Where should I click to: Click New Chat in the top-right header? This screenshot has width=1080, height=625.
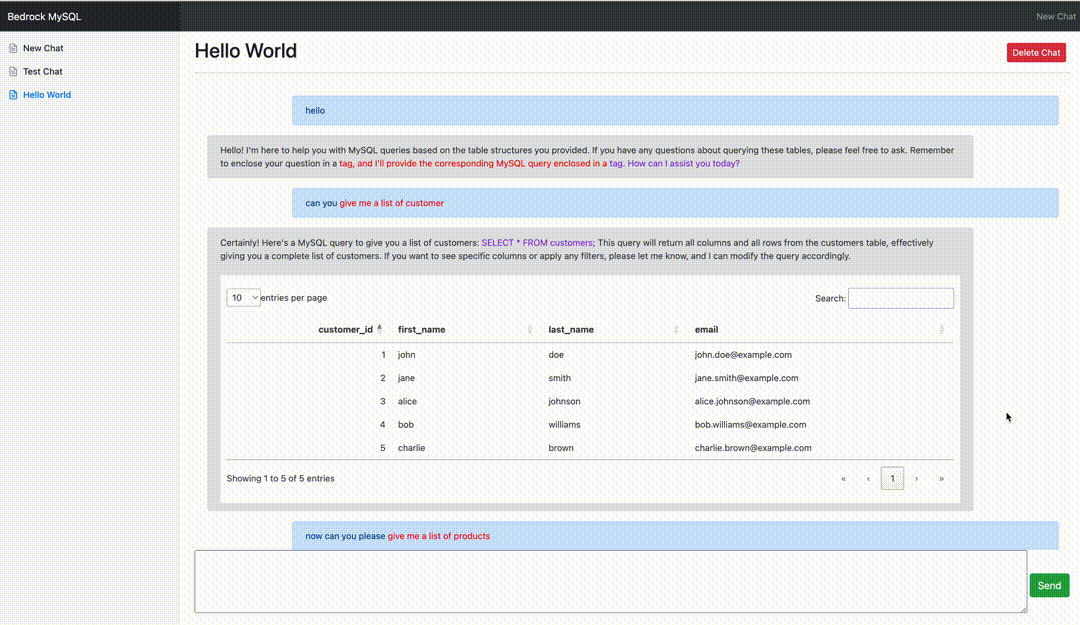[1056, 16]
